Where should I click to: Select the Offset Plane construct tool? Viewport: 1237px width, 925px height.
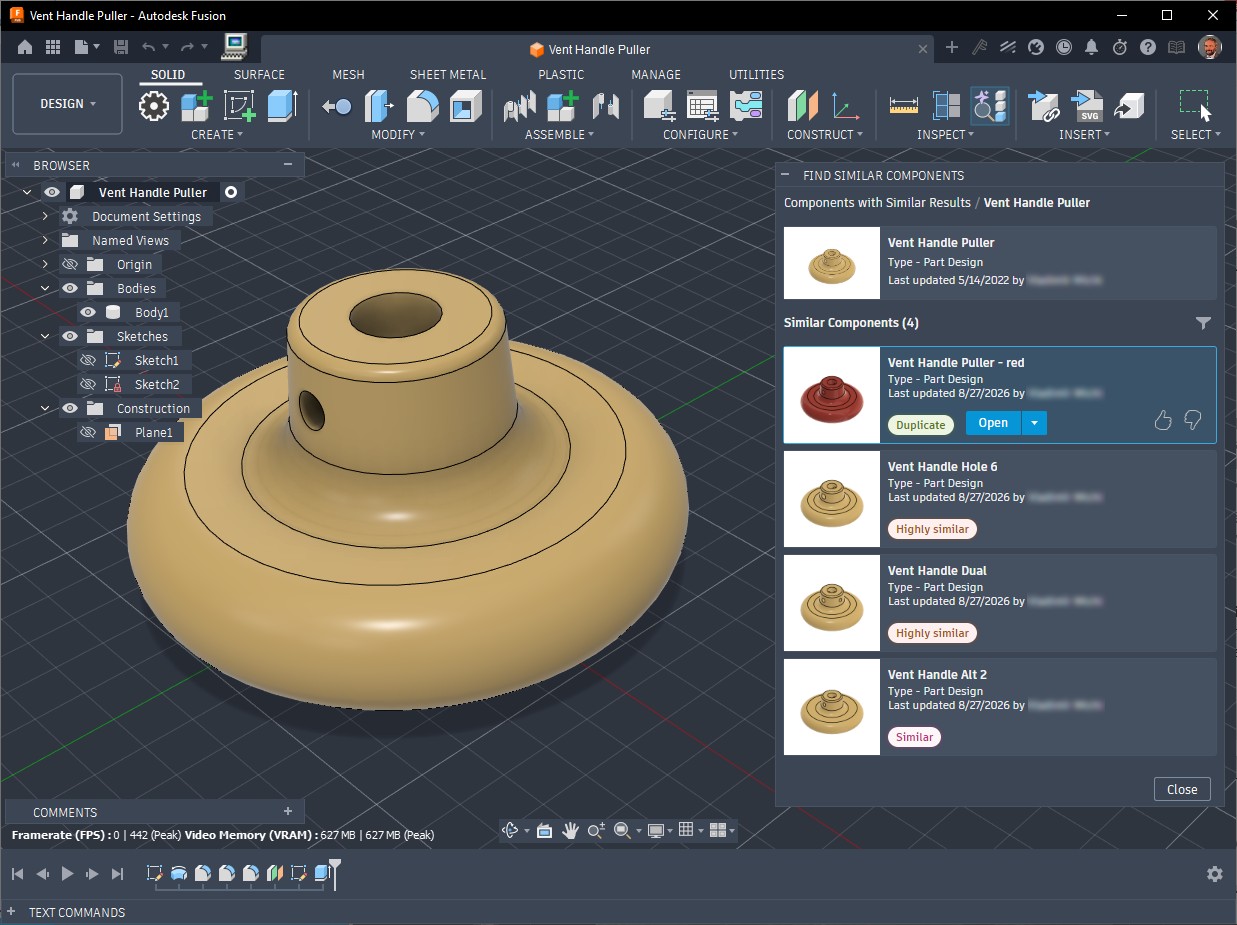coord(802,105)
